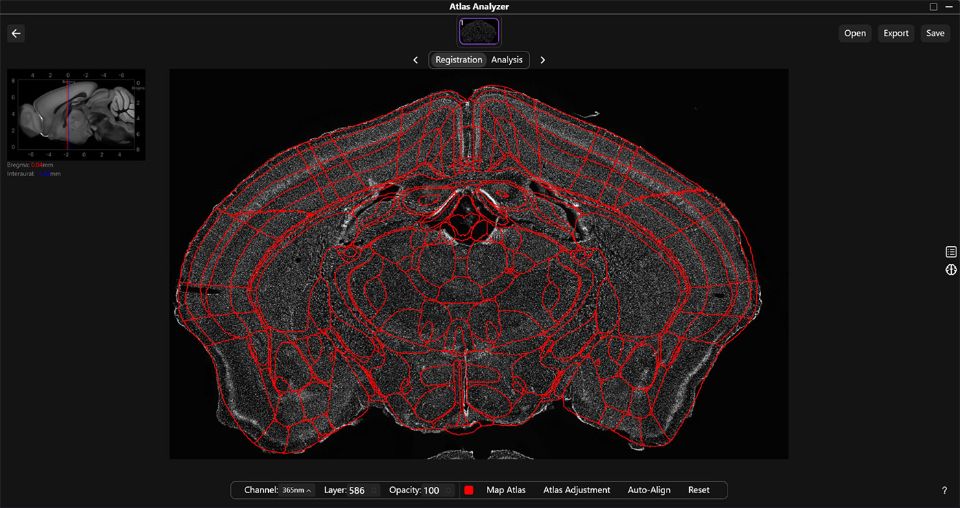Click the sagittal brain reference map
The image size is (960, 508).
point(77,114)
